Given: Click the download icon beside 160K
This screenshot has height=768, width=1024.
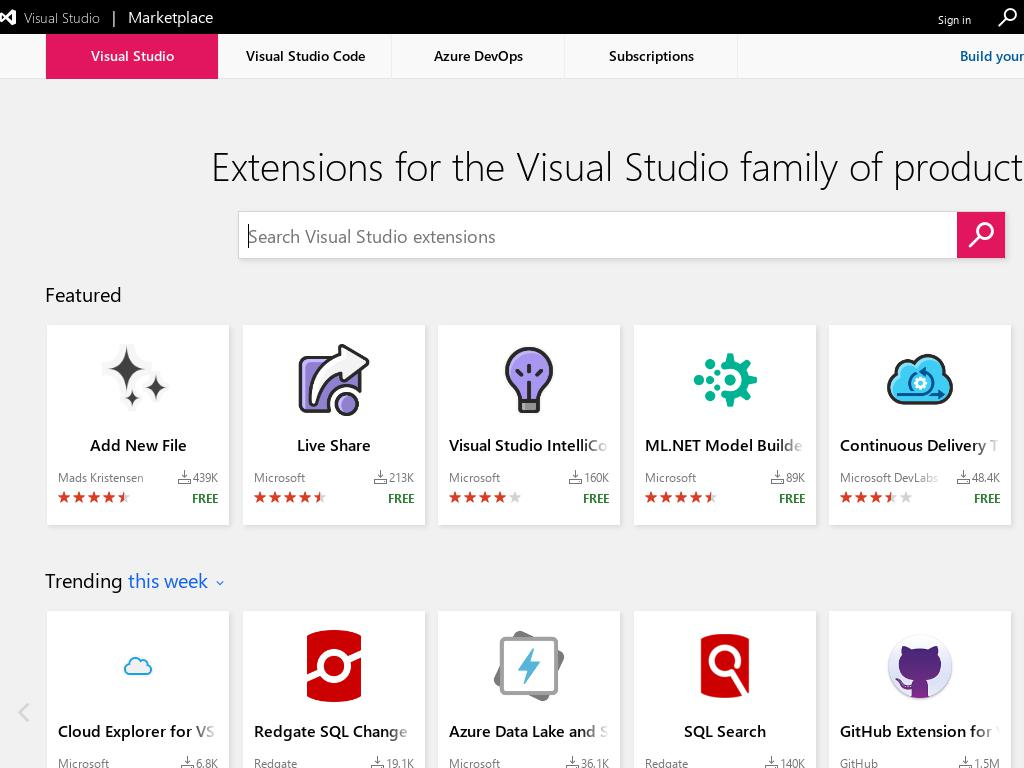Looking at the screenshot, I should (x=575, y=477).
